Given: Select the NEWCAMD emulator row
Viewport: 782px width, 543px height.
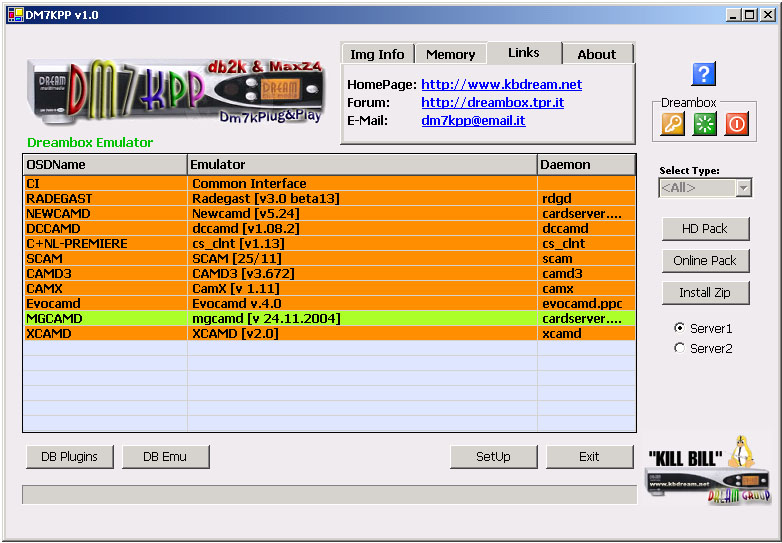Looking at the screenshot, I should 329,213.
